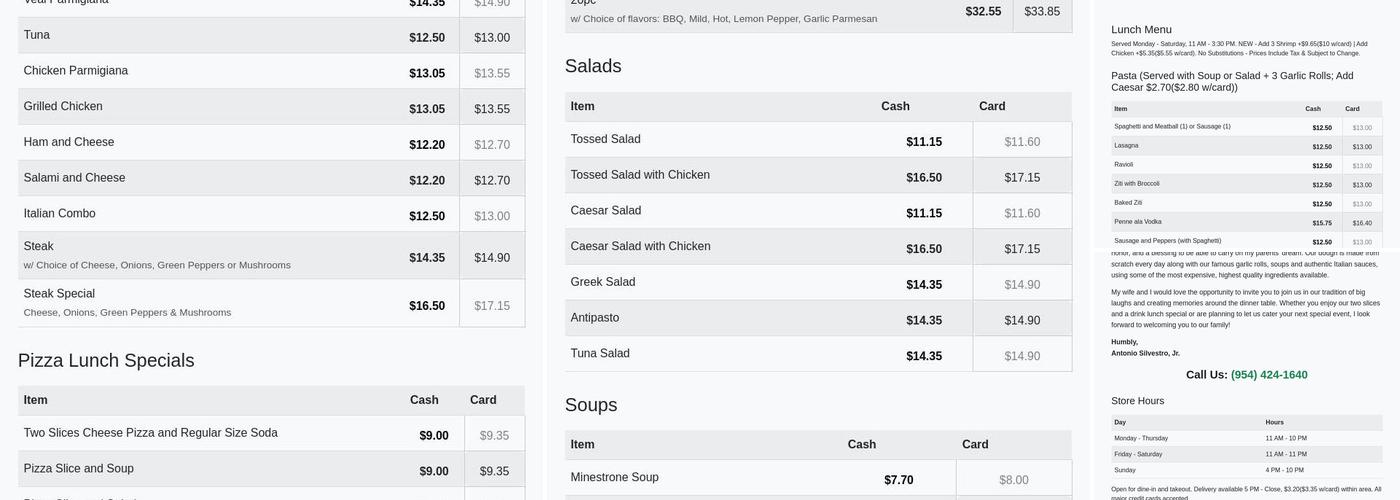Image resolution: width=1400 pixels, height=500 pixels.
Task: Select the Tossed Salad with Chicken item
Action: point(640,175)
